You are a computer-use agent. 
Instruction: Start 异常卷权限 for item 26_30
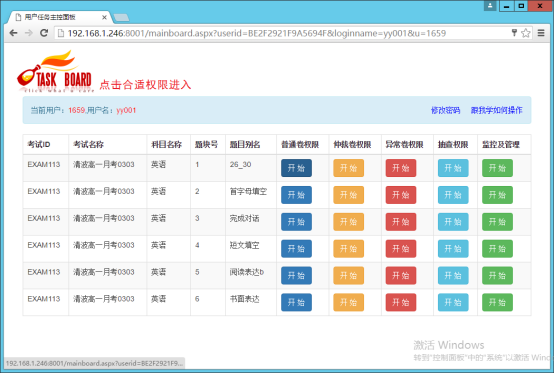(401, 168)
